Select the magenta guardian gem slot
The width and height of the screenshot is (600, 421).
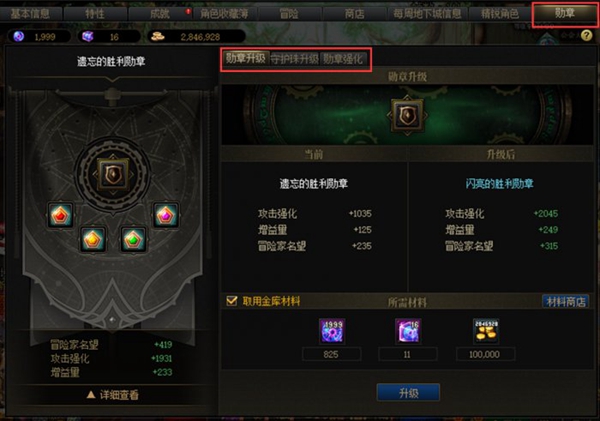point(166,215)
